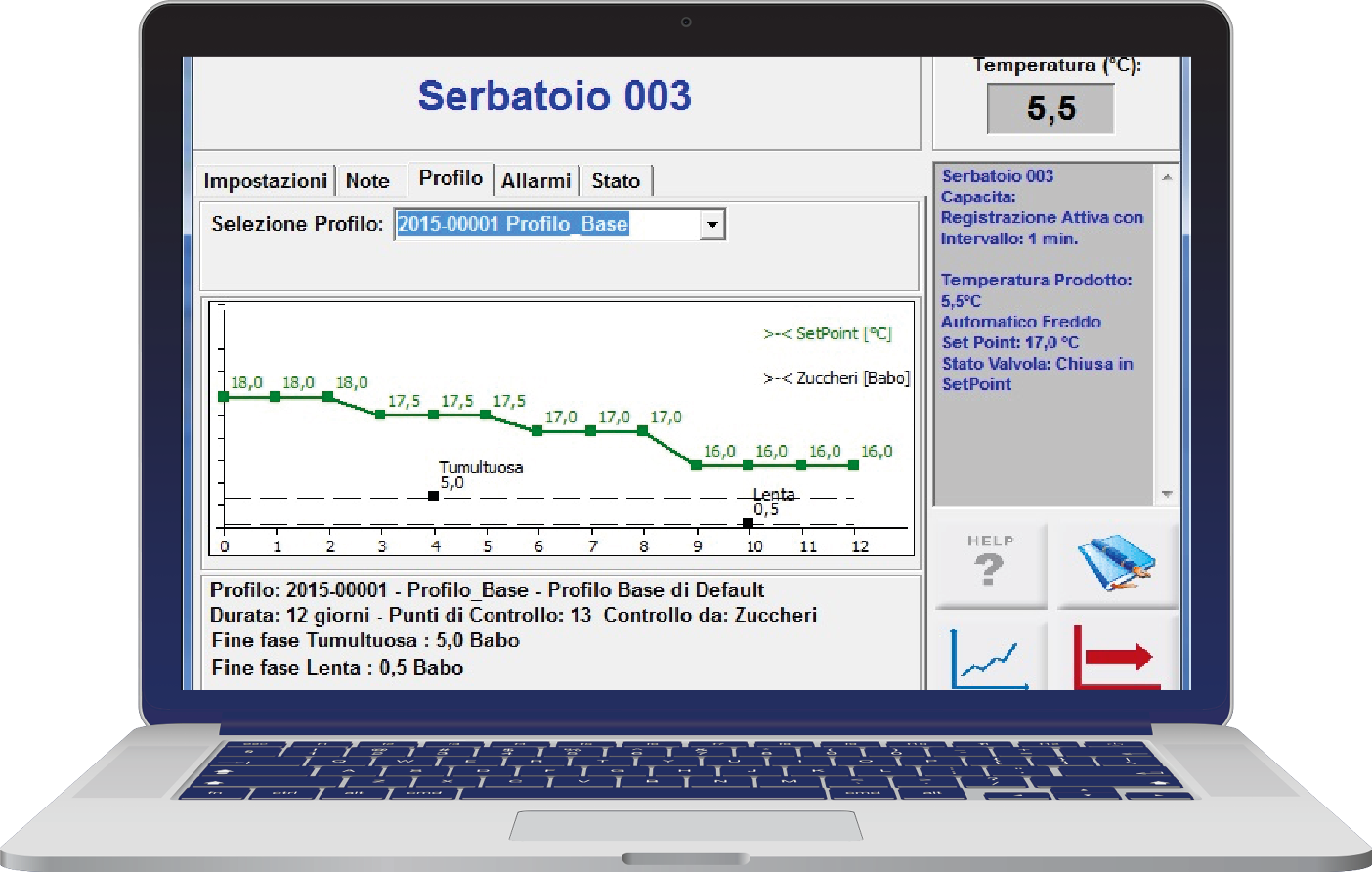1372x872 pixels.
Task: Click the temperature value 5,5 field
Action: pyautogui.click(x=1050, y=109)
